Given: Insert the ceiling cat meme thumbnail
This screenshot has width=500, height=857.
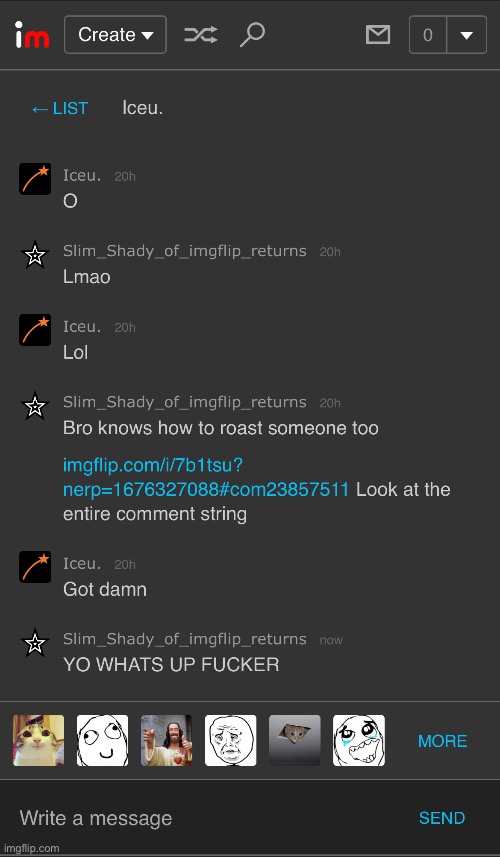Looking at the screenshot, I should [x=295, y=740].
